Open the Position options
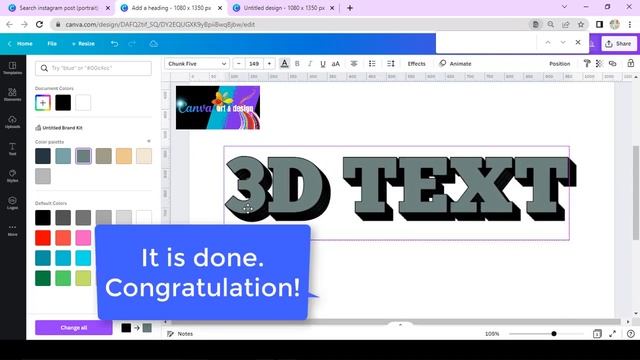 [559, 64]
